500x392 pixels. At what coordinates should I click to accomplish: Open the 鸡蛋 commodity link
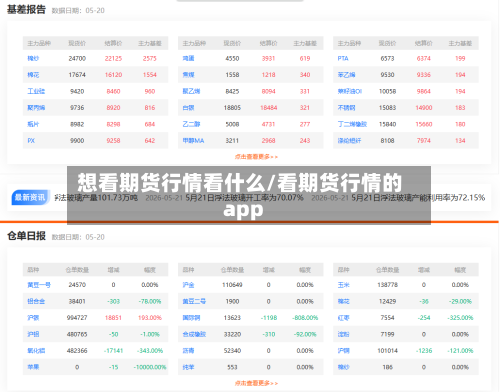[188, 58]
